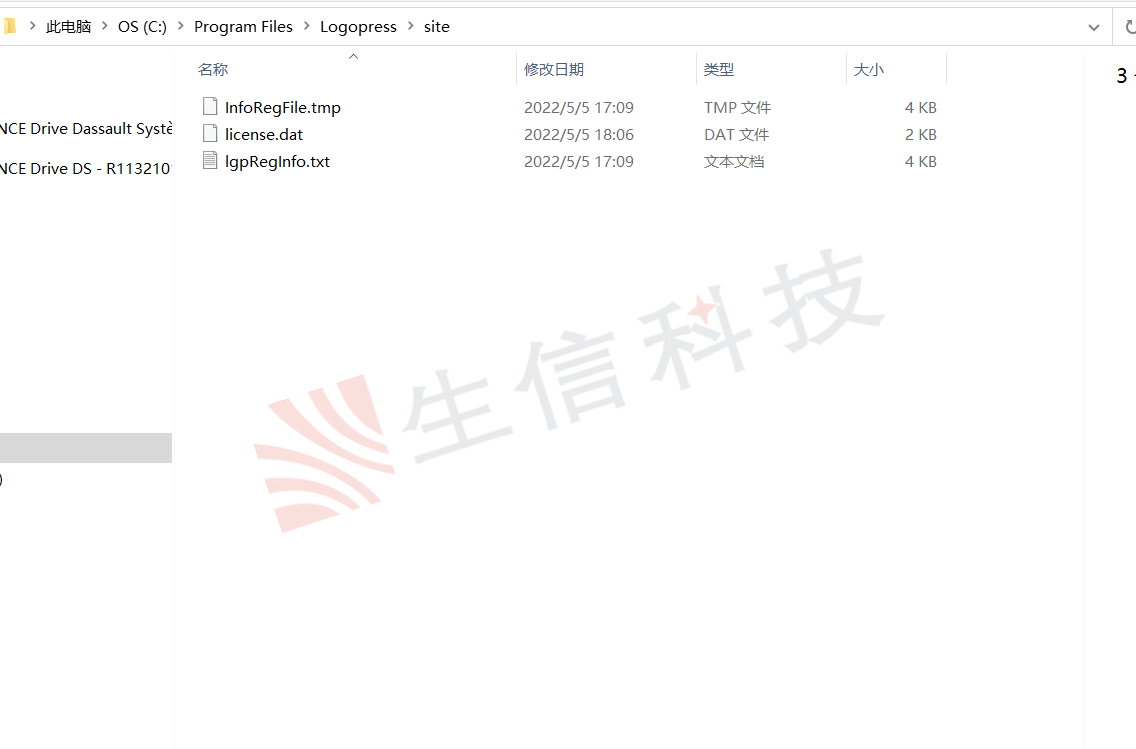The width and height of the screenshot is (1136, 749).
Task: Open the Drive Dassault Systè navigation item
Action: click(86, 128)
